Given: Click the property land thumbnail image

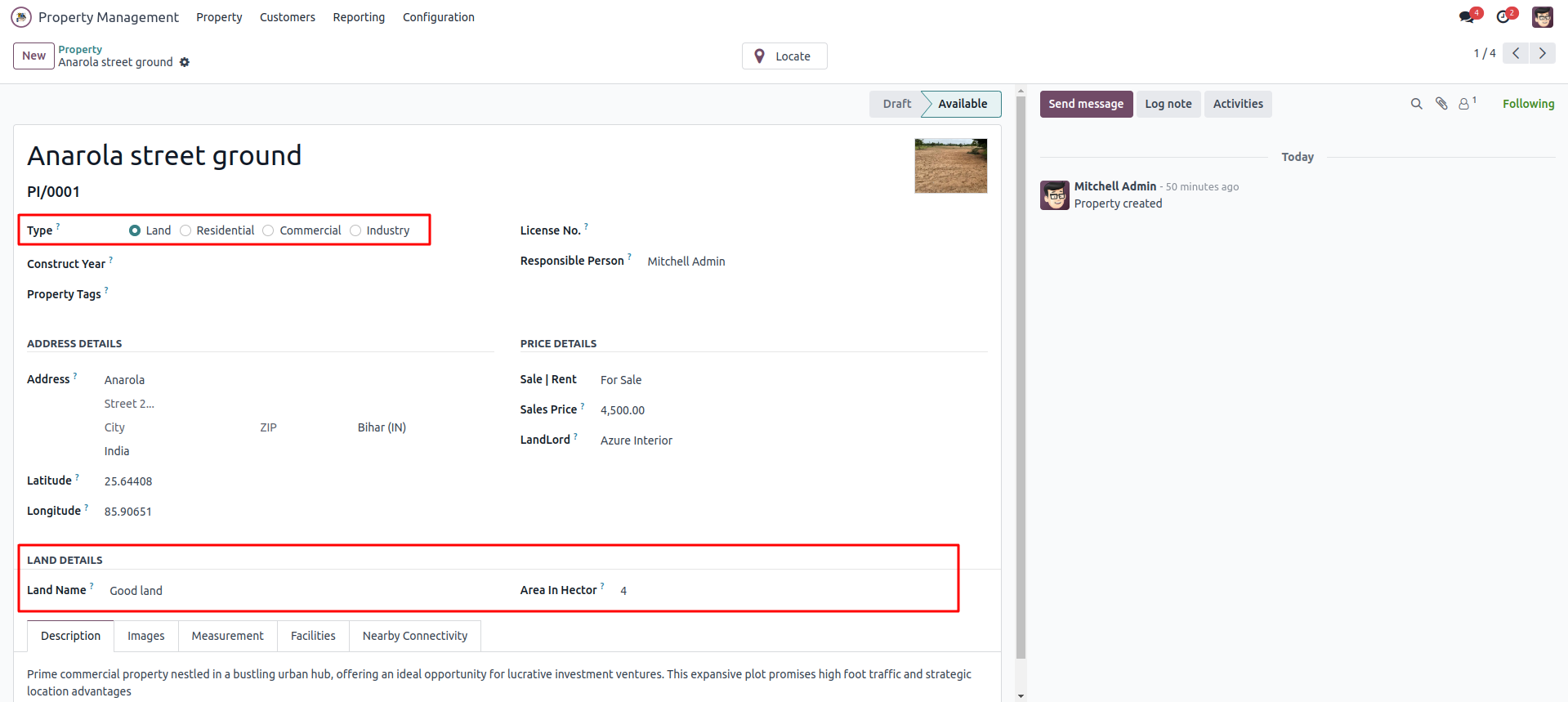Looking at the screenshot, I should (950, 166).
